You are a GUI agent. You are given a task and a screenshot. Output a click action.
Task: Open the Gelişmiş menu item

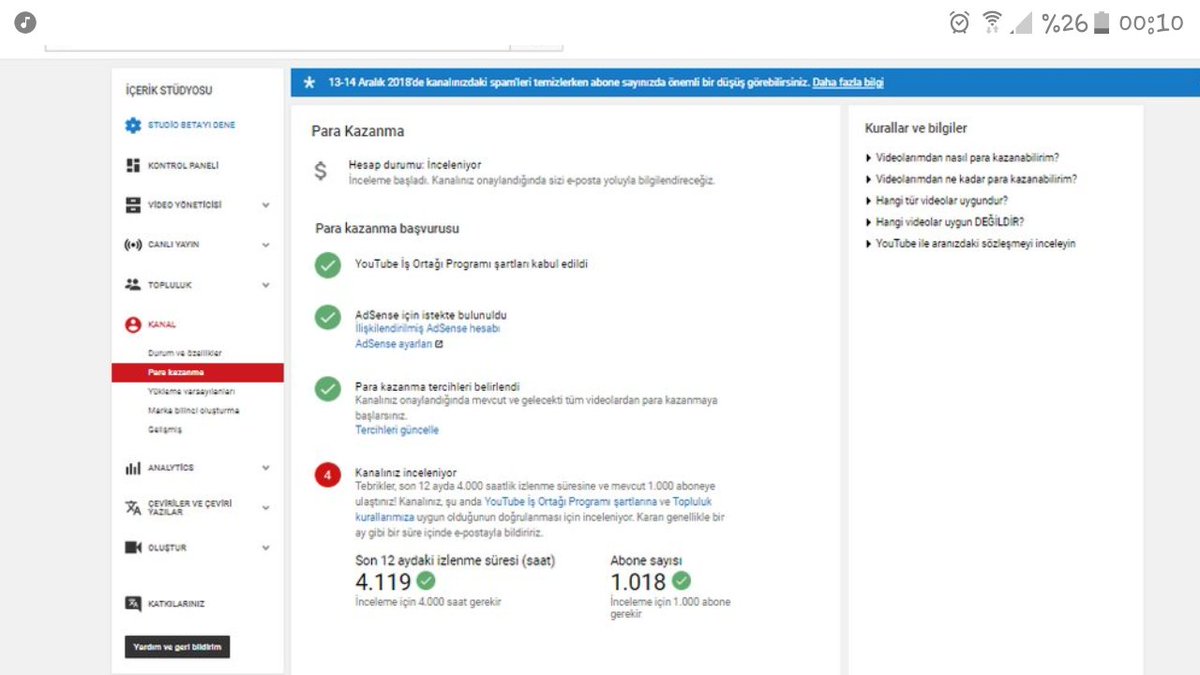164,429
